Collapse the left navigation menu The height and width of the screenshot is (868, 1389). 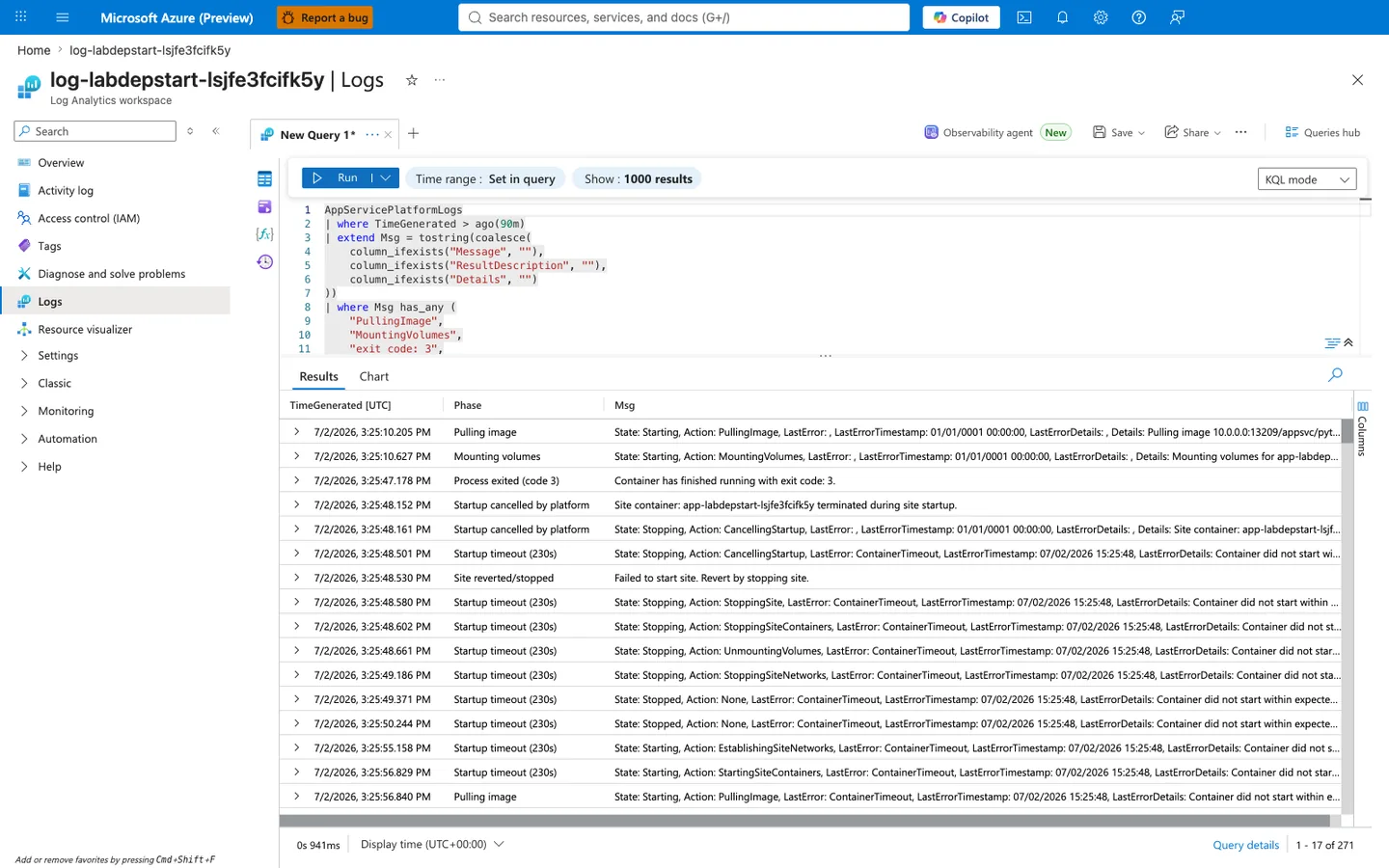click(x=216, y=131)
